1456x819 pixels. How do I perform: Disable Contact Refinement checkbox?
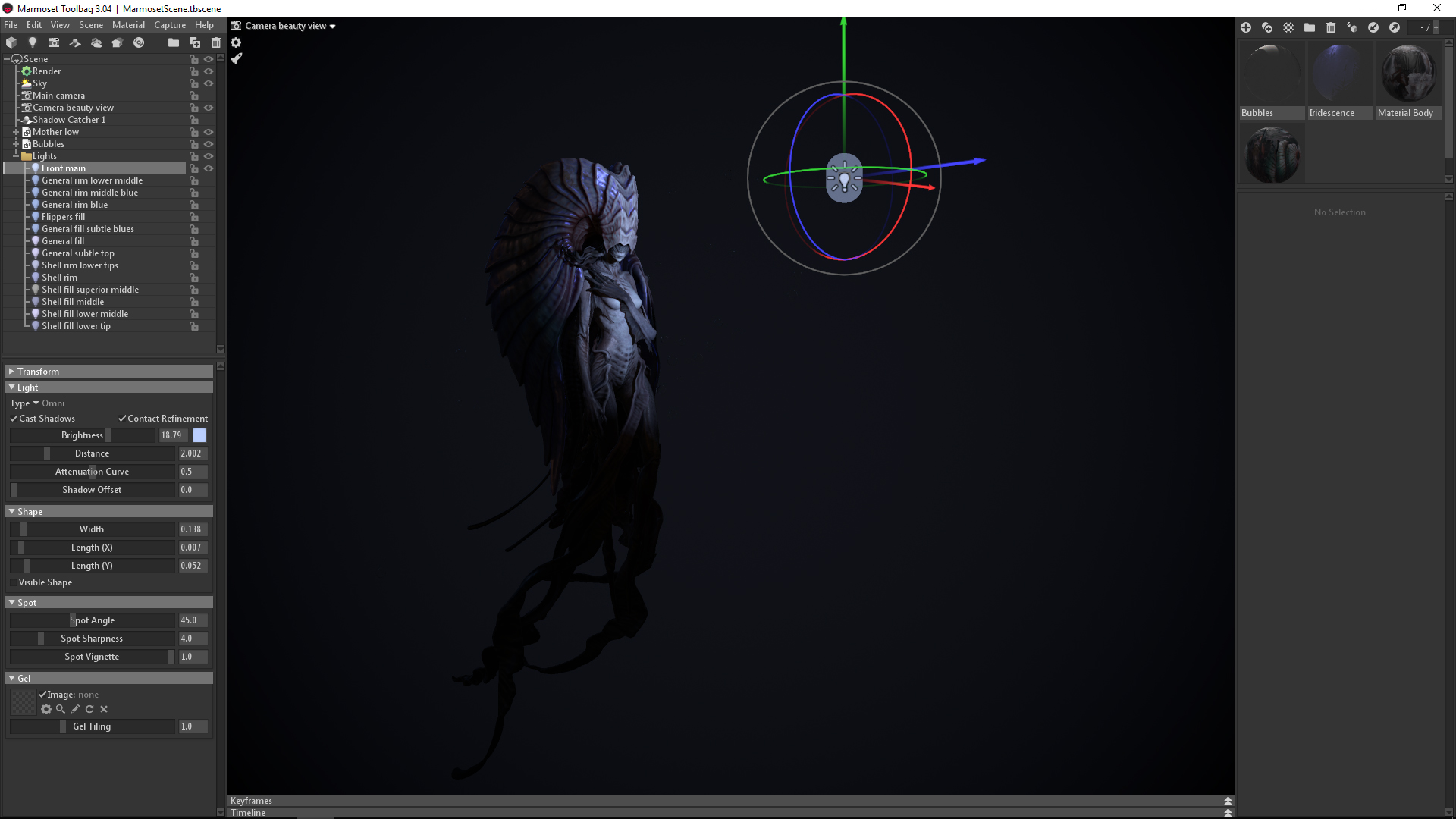click(x=122, y=419)
